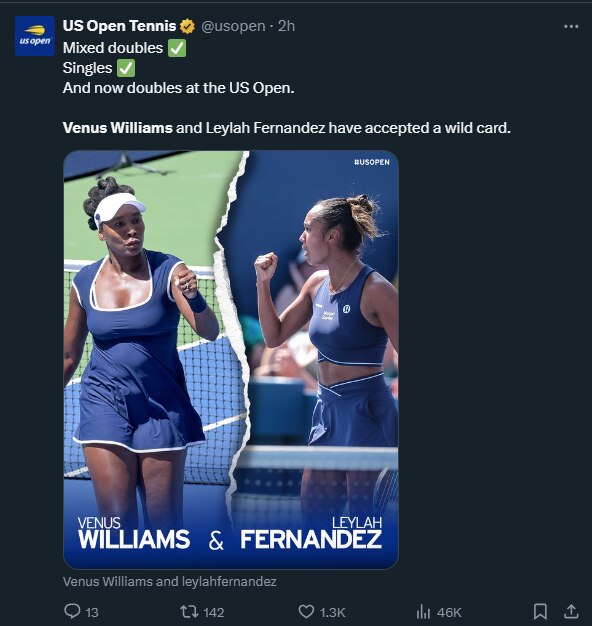
Task: Click the Venus Williams and leylahfernandez caption
Action: [170, 582]
